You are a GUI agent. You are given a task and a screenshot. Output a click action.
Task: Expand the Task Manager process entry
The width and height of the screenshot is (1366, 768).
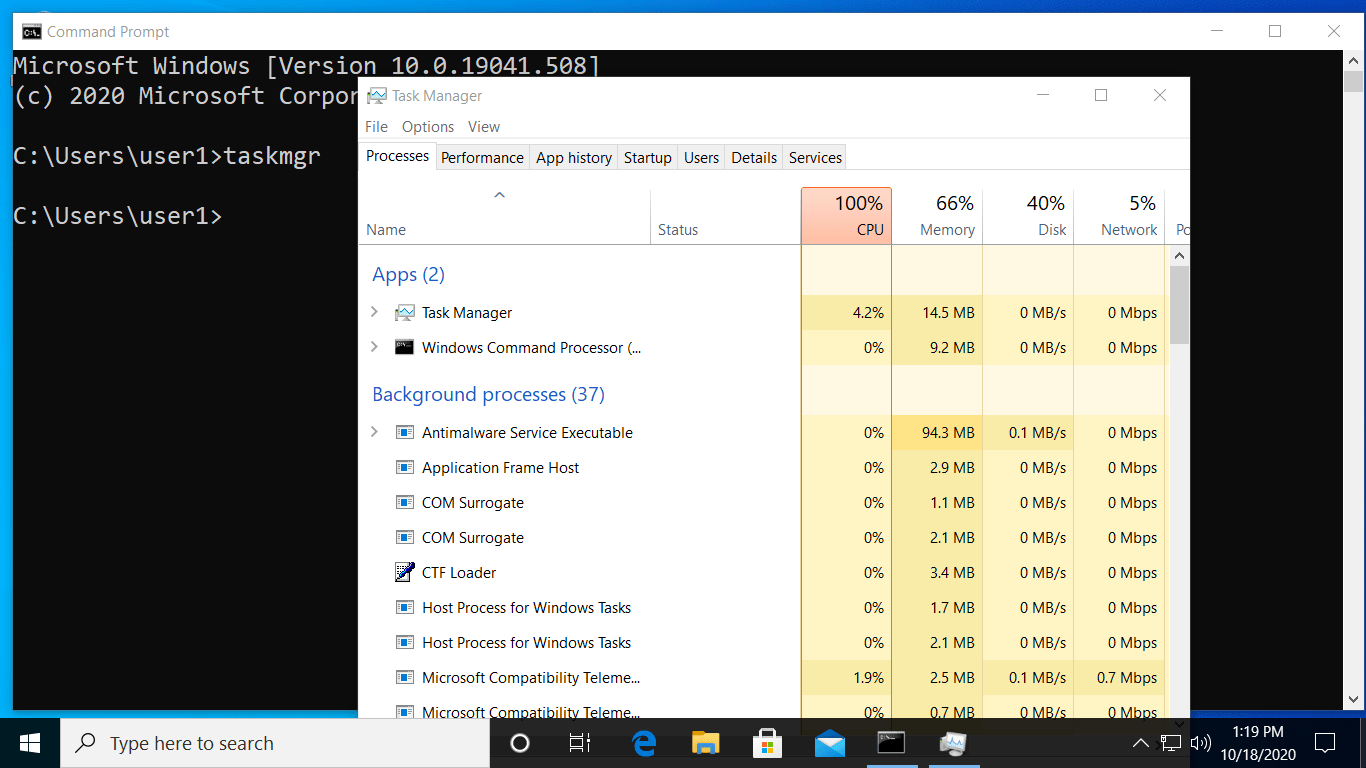[x=375, y=312]
